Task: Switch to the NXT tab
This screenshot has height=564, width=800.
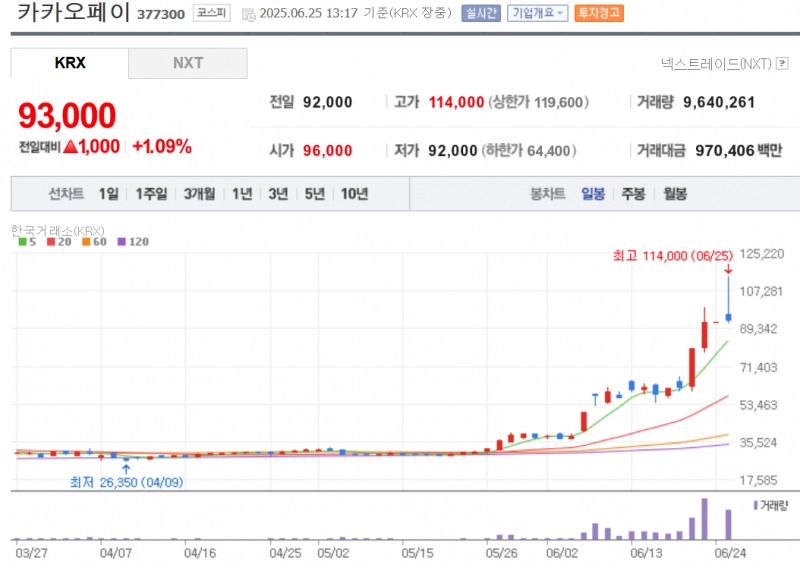Action: coord(187,63)
